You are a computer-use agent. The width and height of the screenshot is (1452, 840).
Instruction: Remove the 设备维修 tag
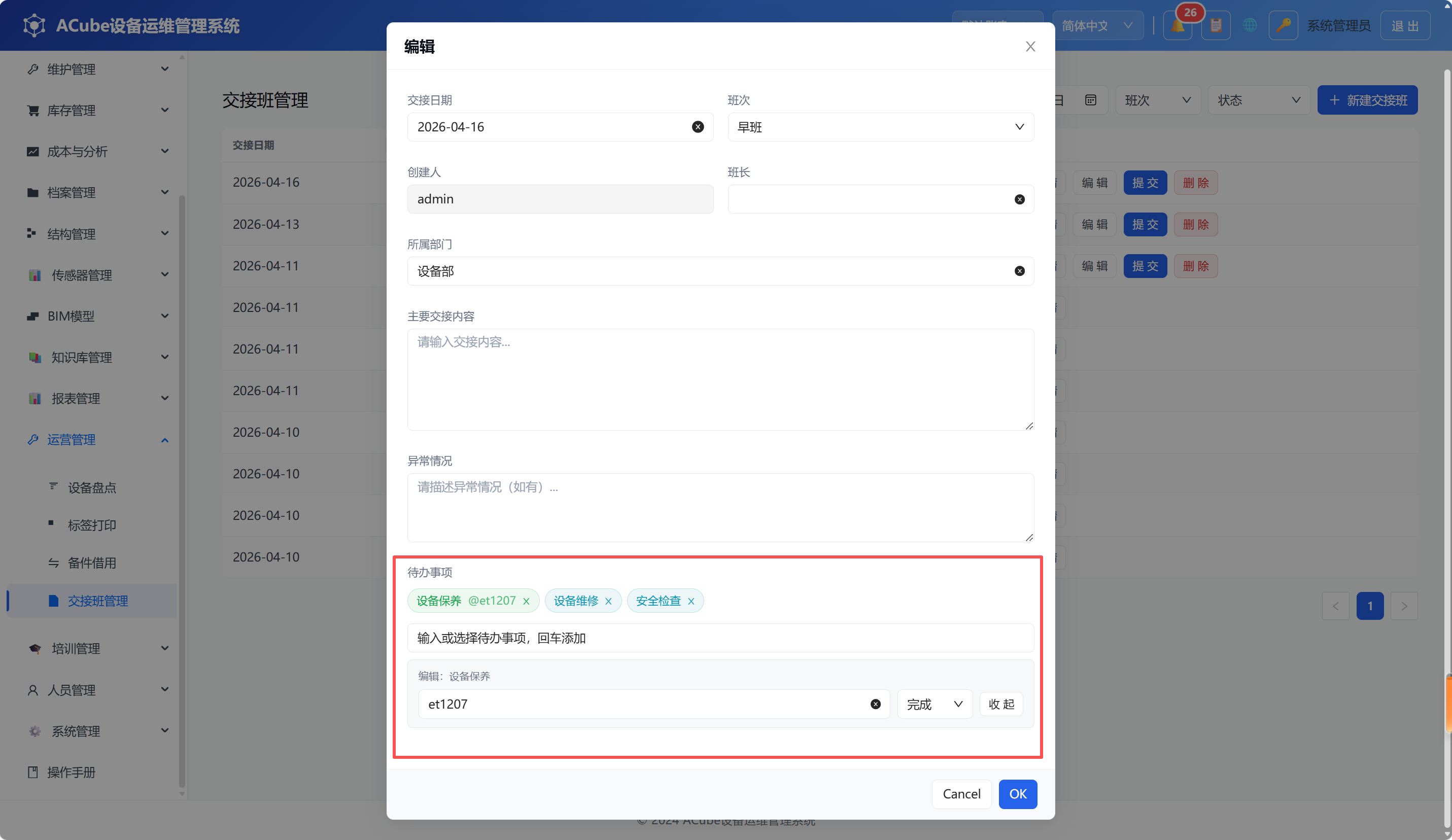[x=608, y=601]
